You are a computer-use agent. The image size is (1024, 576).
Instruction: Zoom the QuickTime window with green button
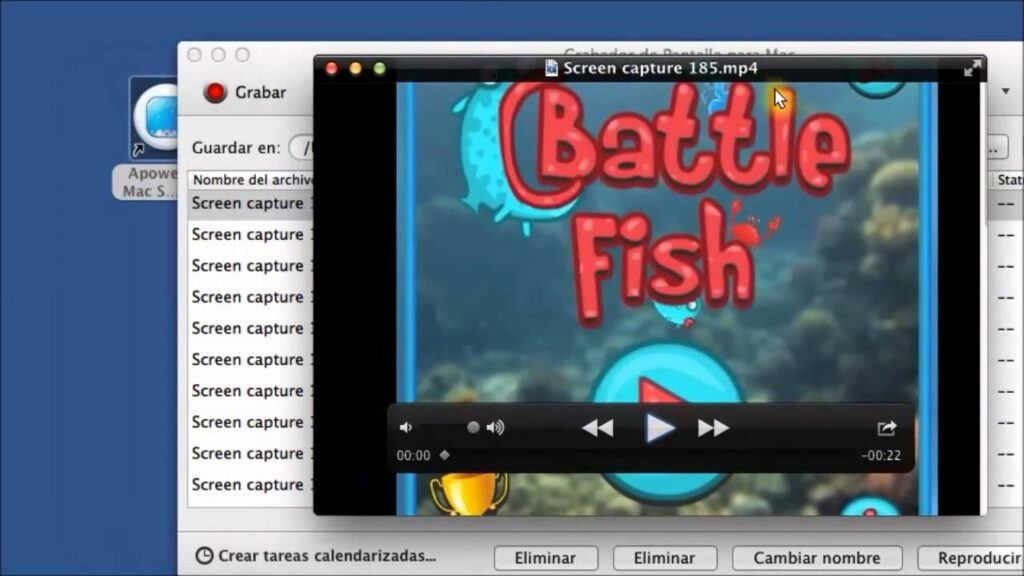point(379,69)
